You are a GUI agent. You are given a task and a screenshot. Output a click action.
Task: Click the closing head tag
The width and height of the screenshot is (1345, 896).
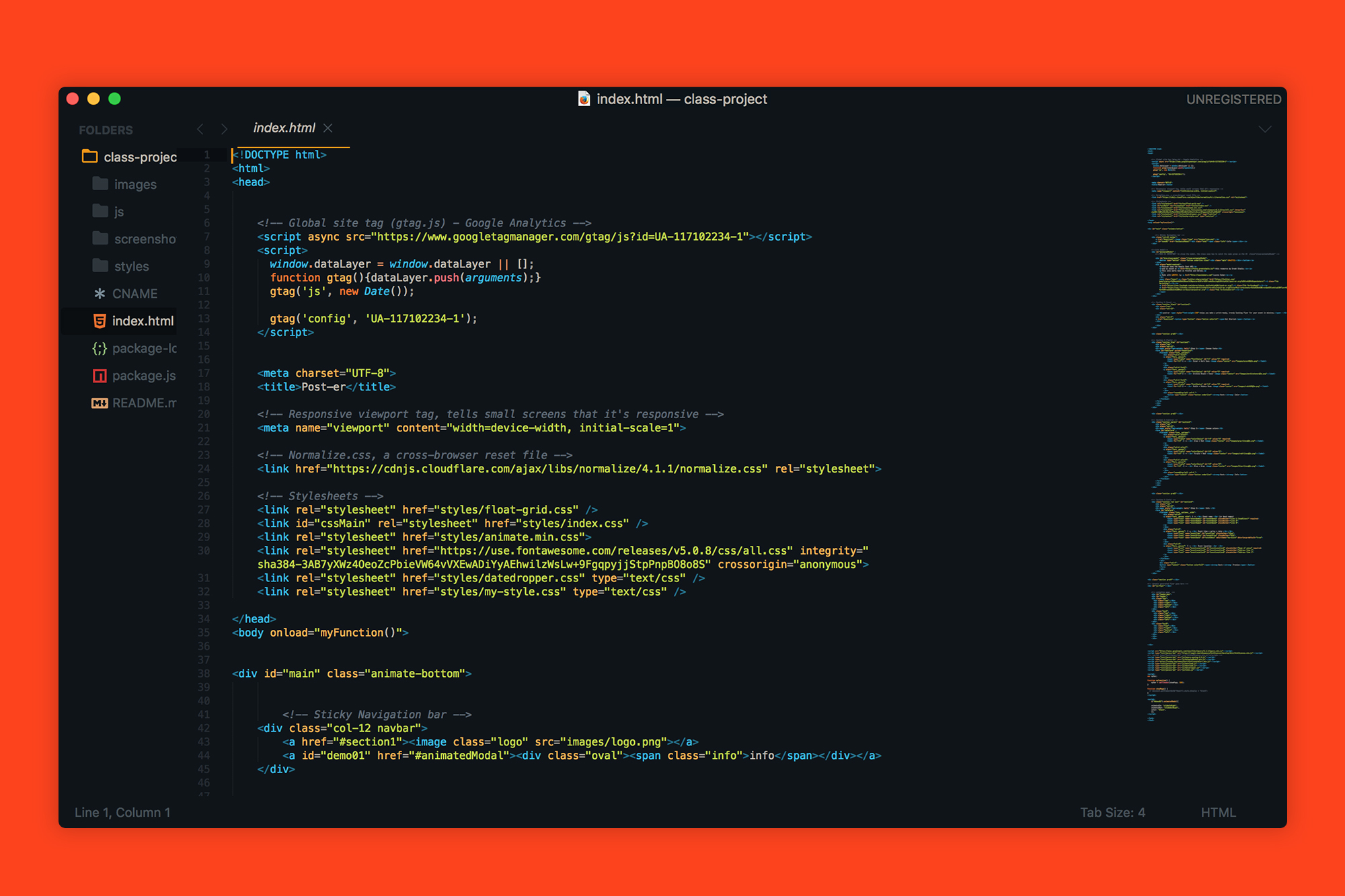click(254, 619)
